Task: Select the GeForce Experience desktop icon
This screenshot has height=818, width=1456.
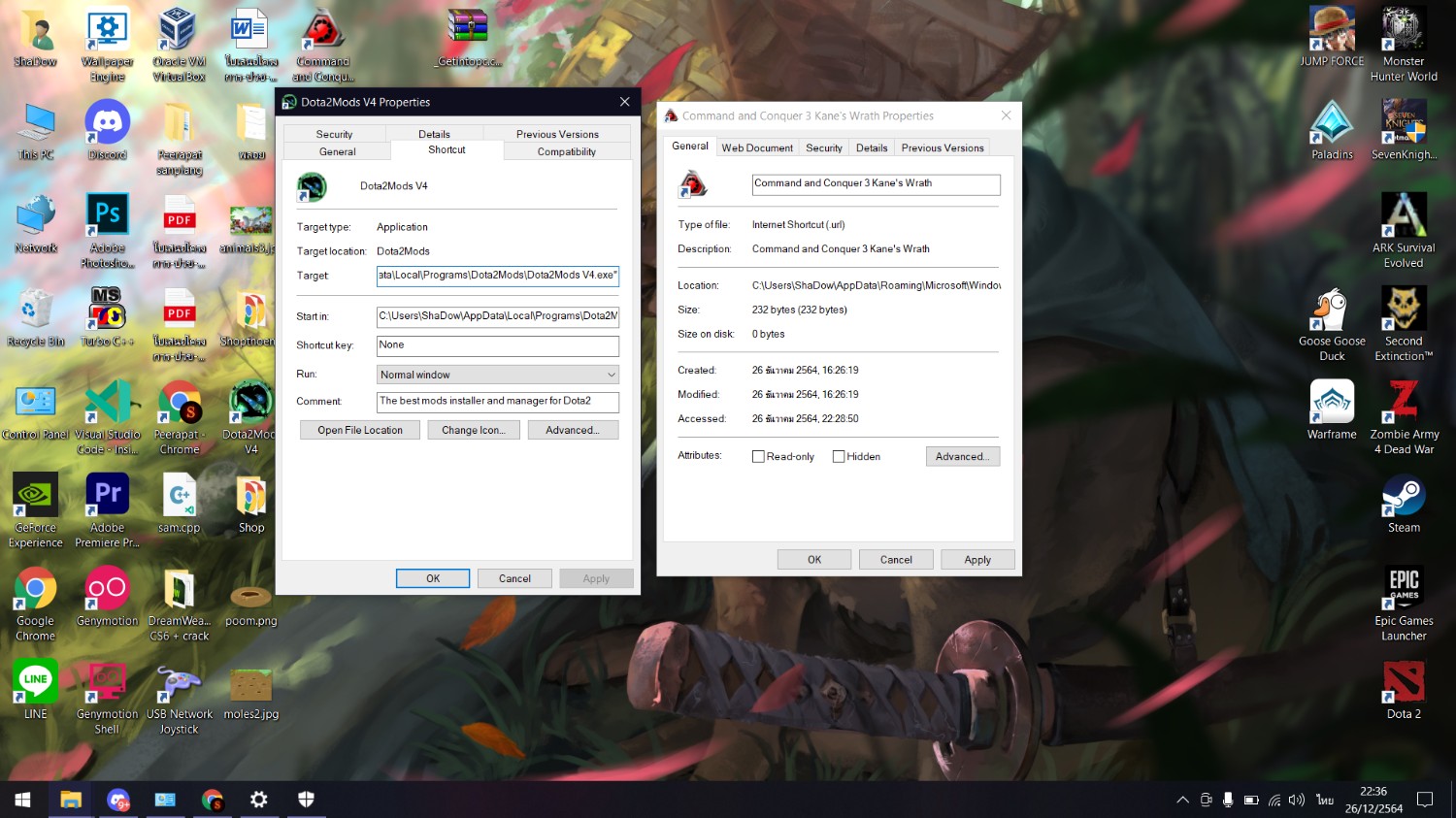Action: (x=36, y=511)
